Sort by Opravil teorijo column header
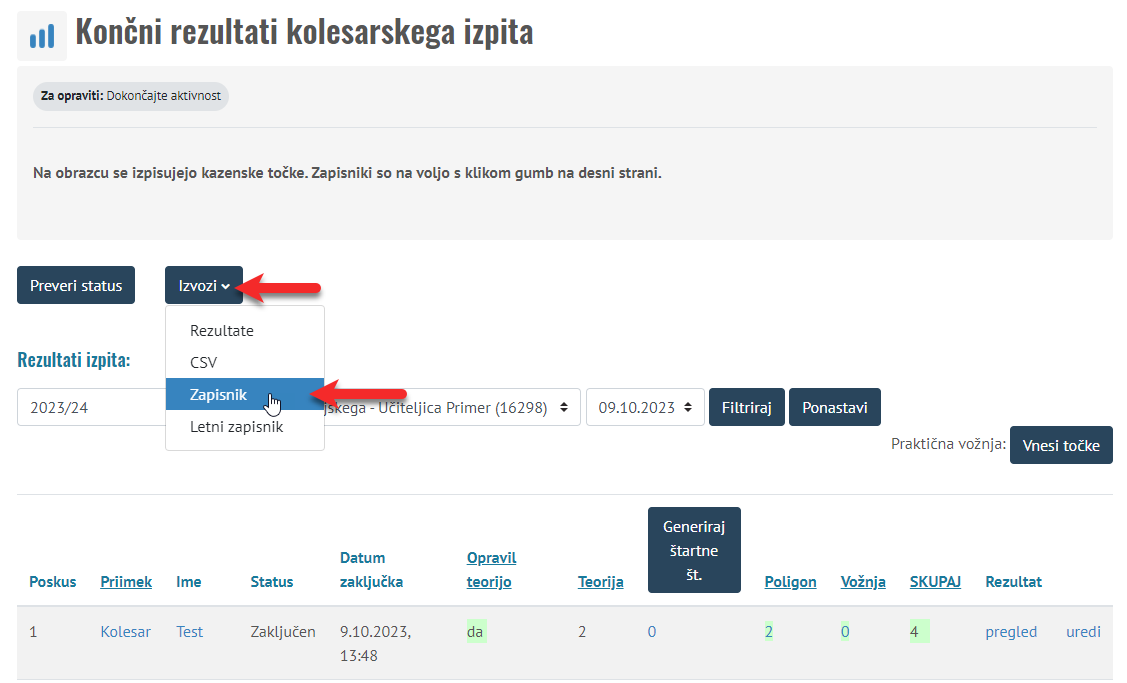 point(491,569)
